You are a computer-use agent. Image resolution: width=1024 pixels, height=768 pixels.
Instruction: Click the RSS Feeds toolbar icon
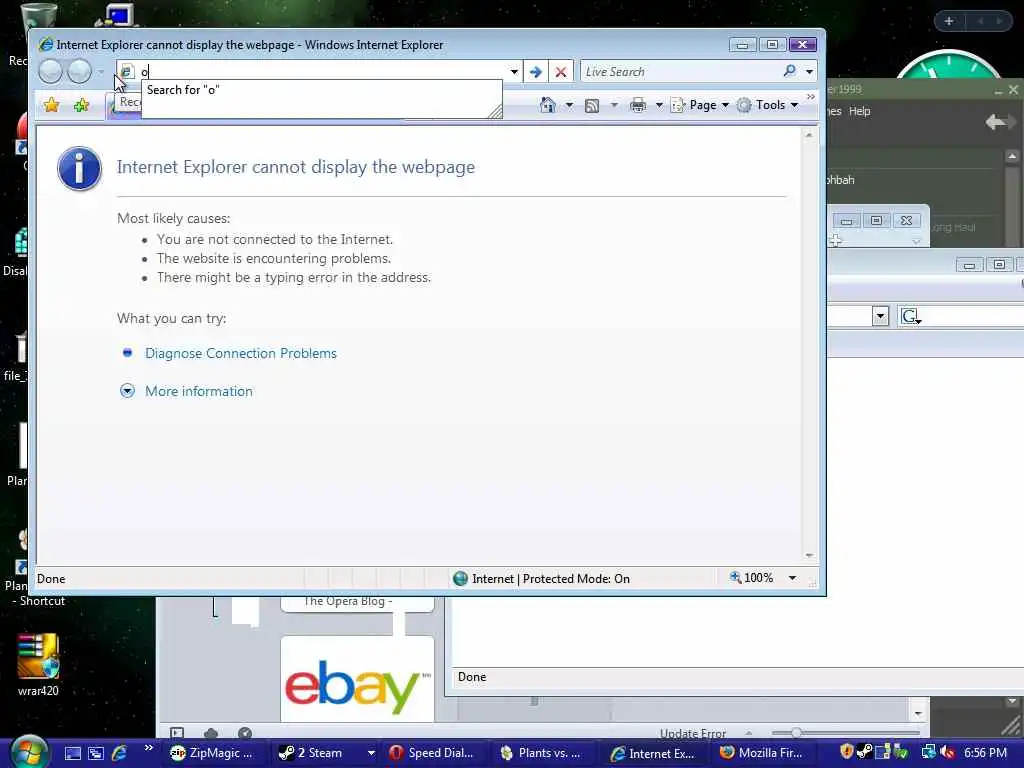click(592, 105)
